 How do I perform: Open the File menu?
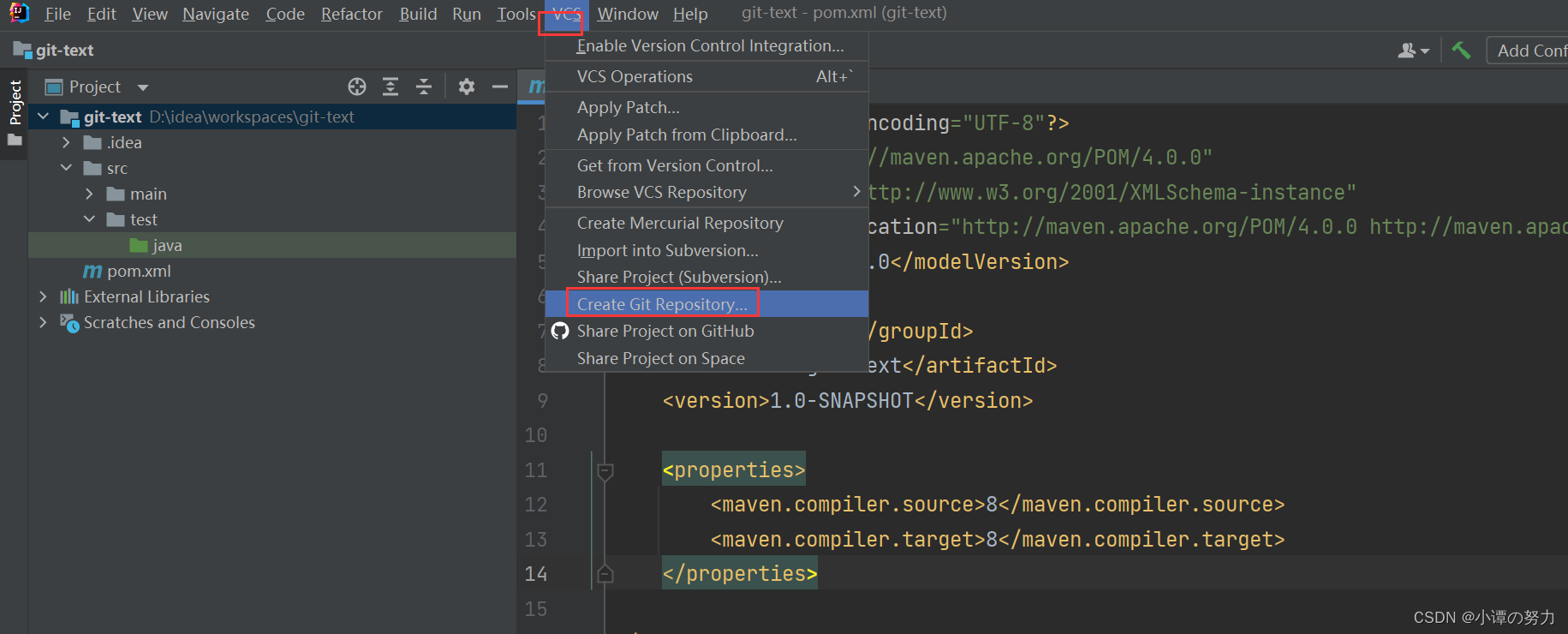tap(58, 14)
